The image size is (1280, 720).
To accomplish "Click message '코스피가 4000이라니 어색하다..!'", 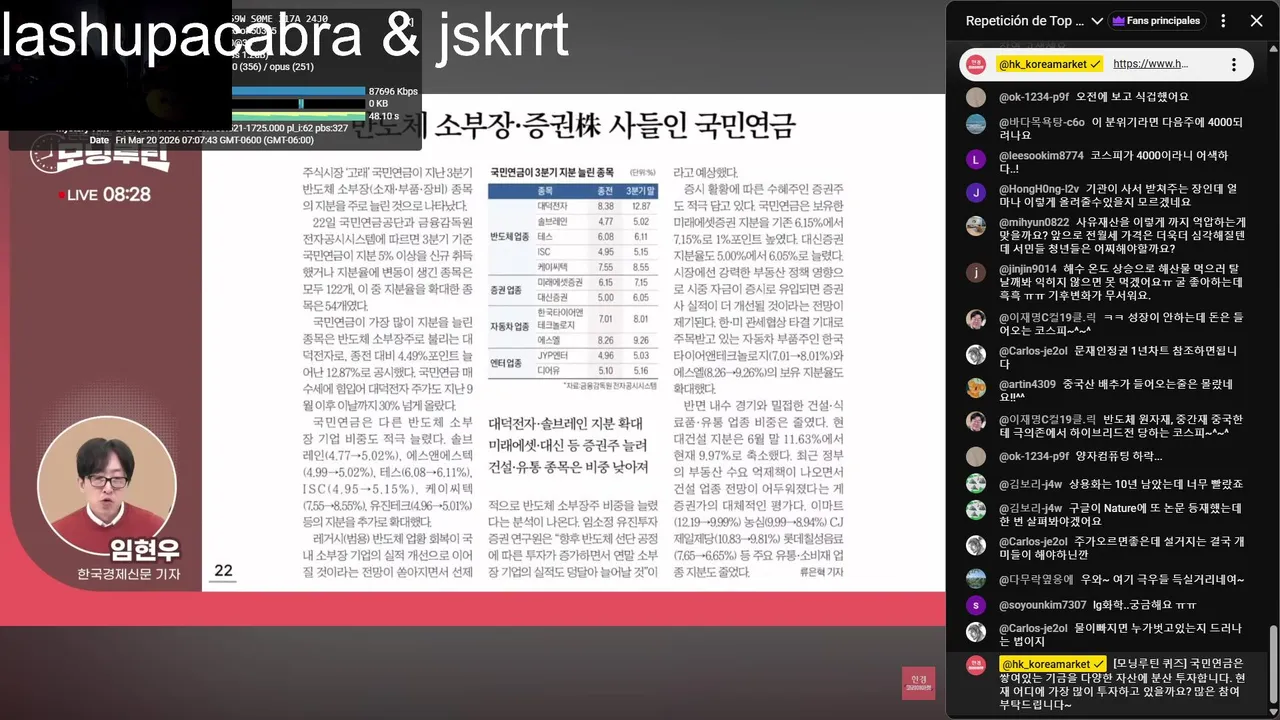I will (x=1113, y=162).
